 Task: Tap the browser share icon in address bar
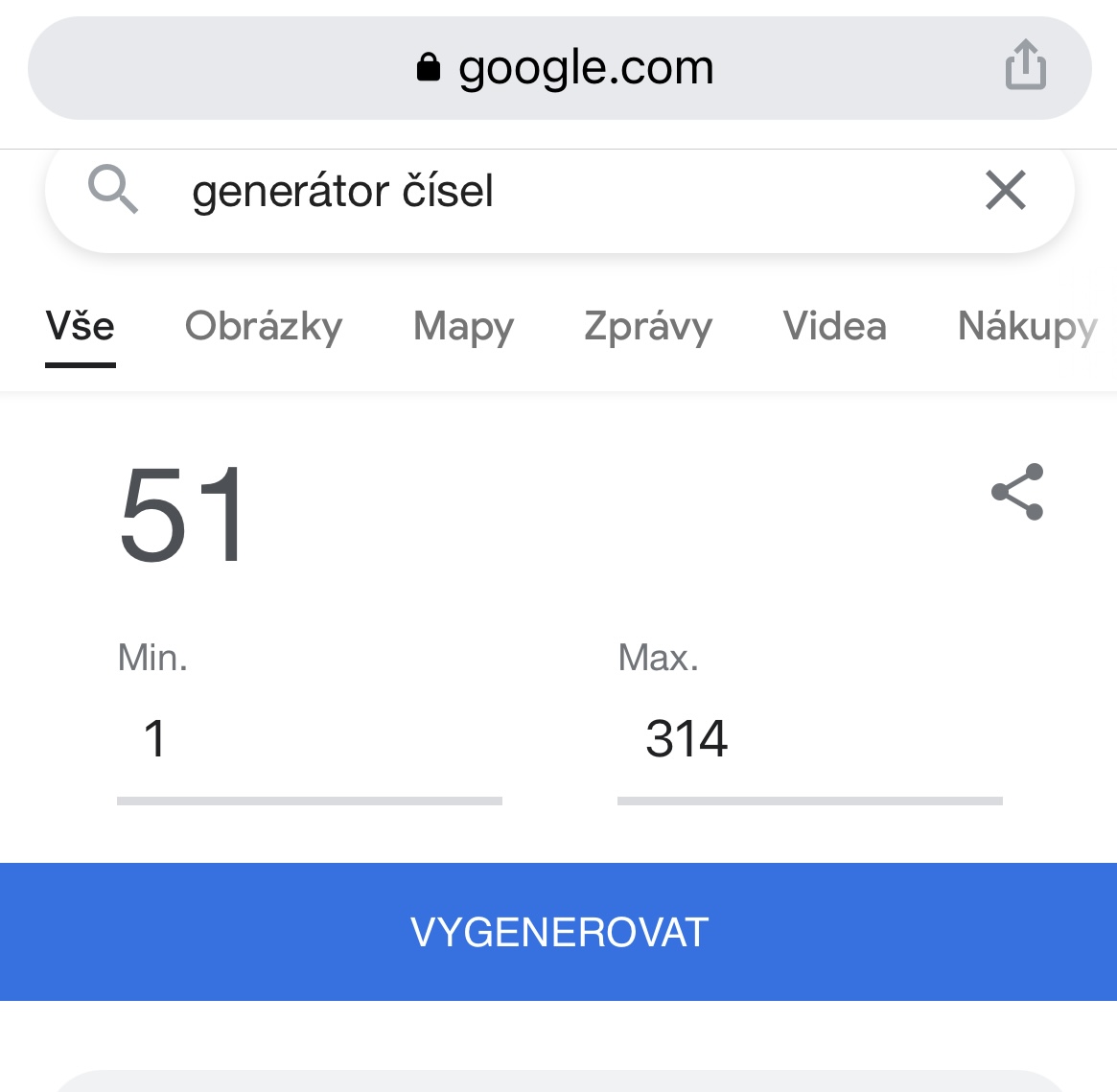point(1025,66)
